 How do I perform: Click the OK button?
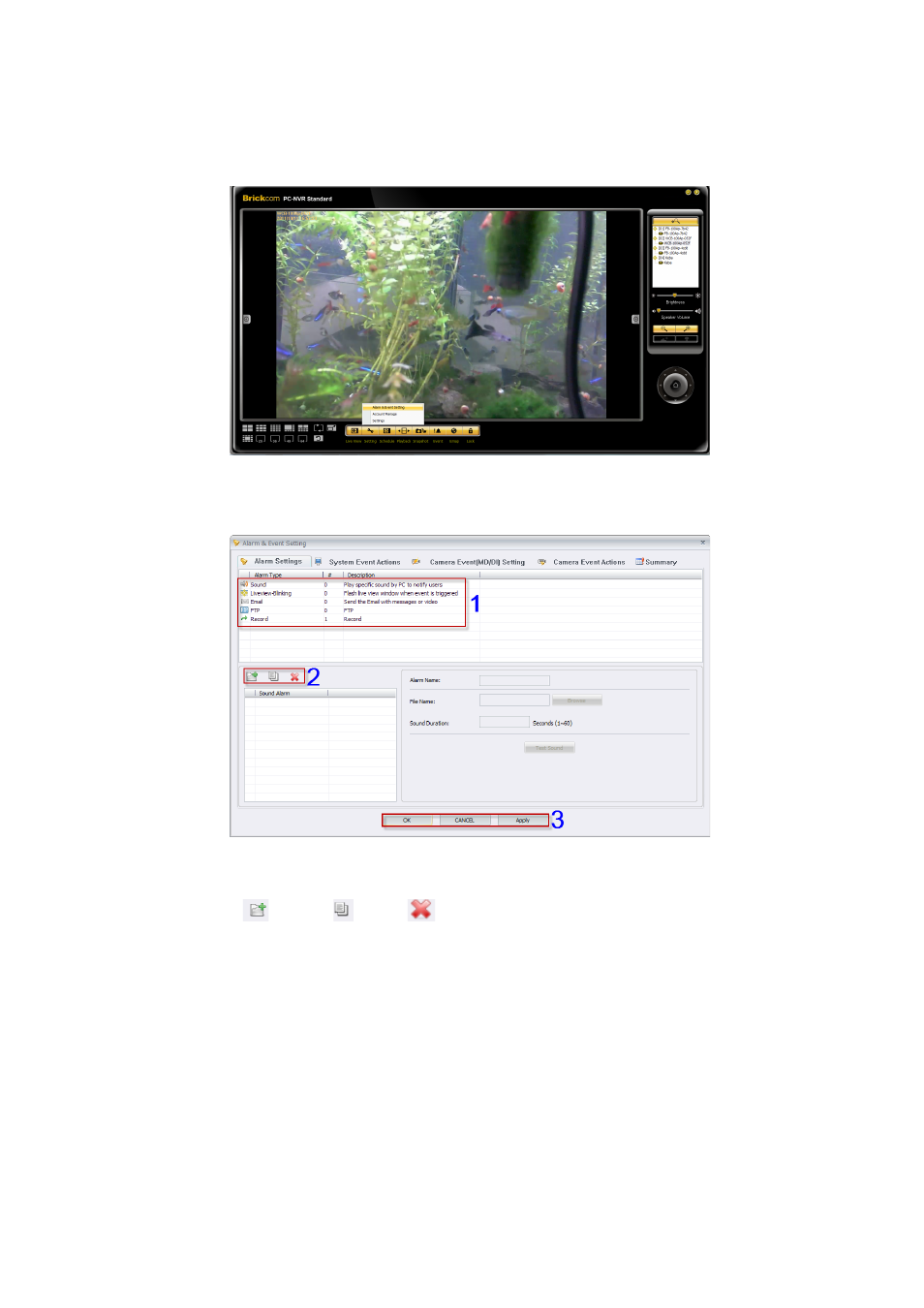point(407,821)
